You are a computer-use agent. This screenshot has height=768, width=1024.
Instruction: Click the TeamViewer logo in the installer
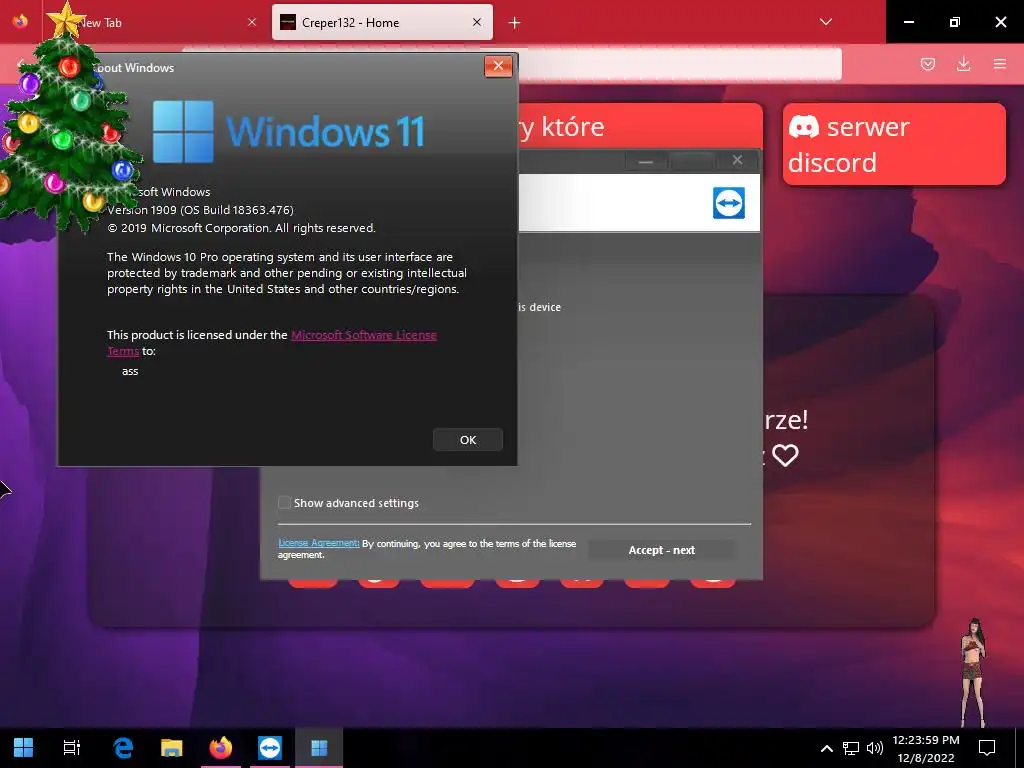point(729,202)
